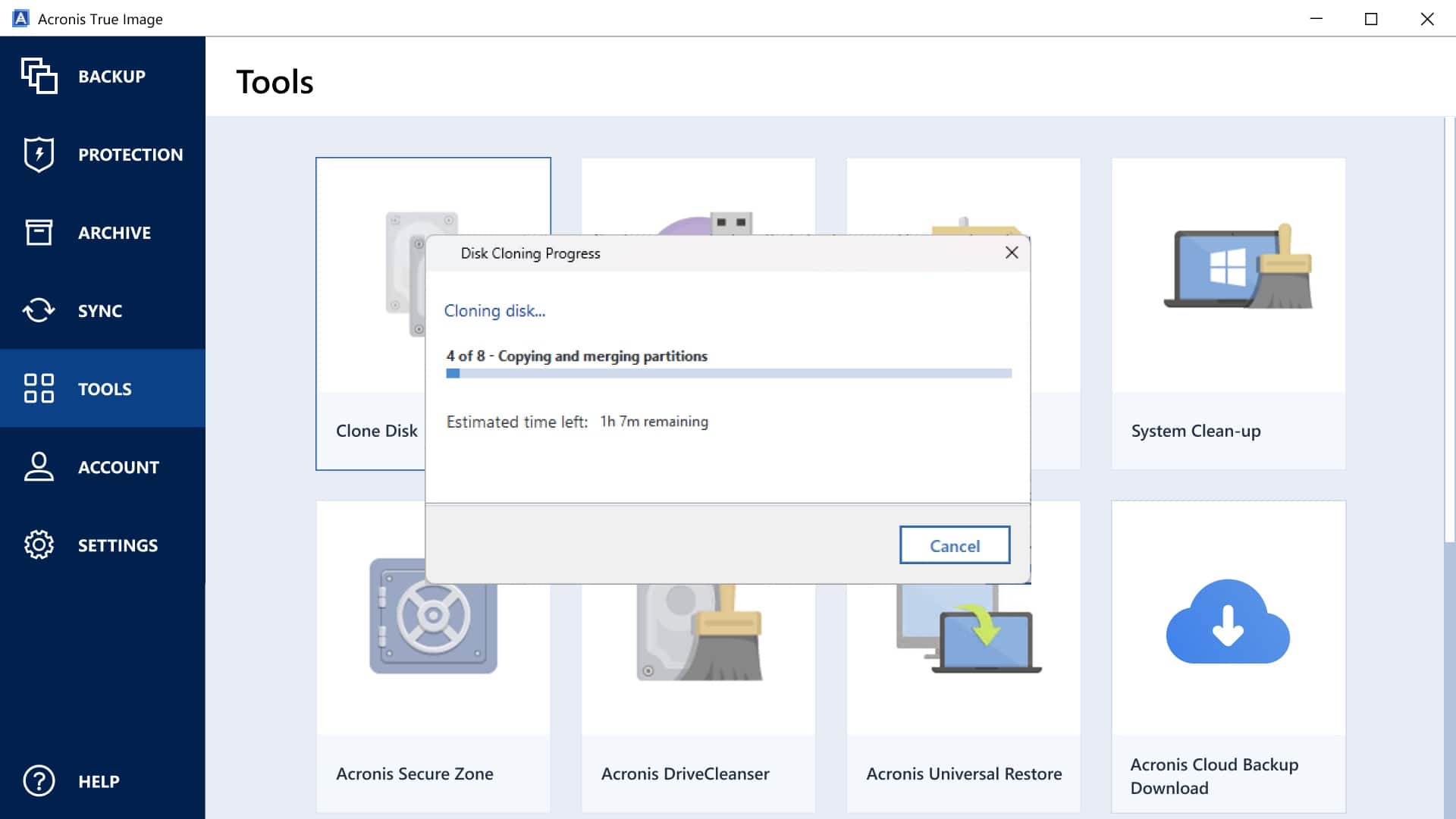The width and height of the screenshot is (1456, 819).
Task: Click the cloning progress bar
Action: pyautogui.click(x=728, y=373)
